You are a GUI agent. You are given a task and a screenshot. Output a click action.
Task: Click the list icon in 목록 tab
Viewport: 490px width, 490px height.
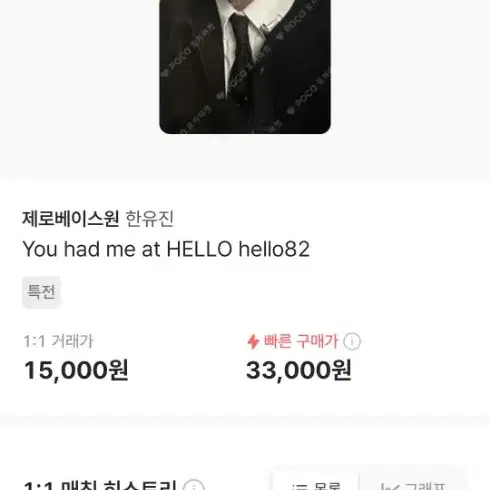[297, 487]
